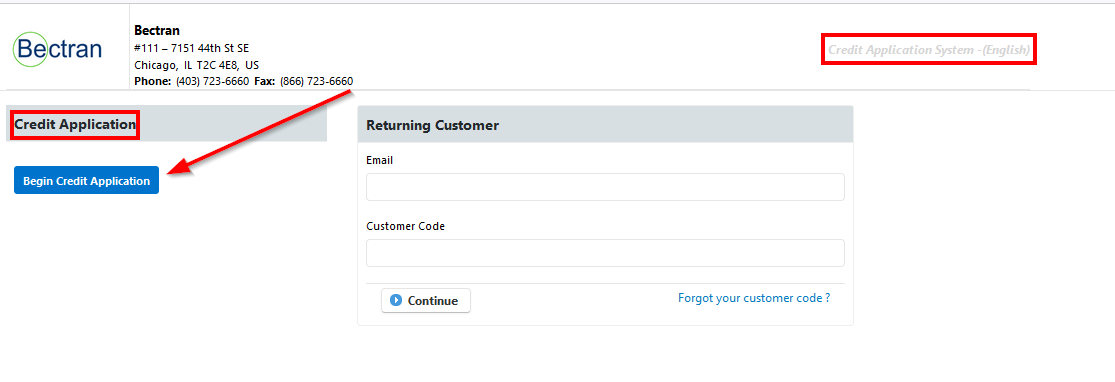This screenshot has height=382, width=1115.
Task: Click the Credit Application panel heading
Action: click(x=75, y=124)
